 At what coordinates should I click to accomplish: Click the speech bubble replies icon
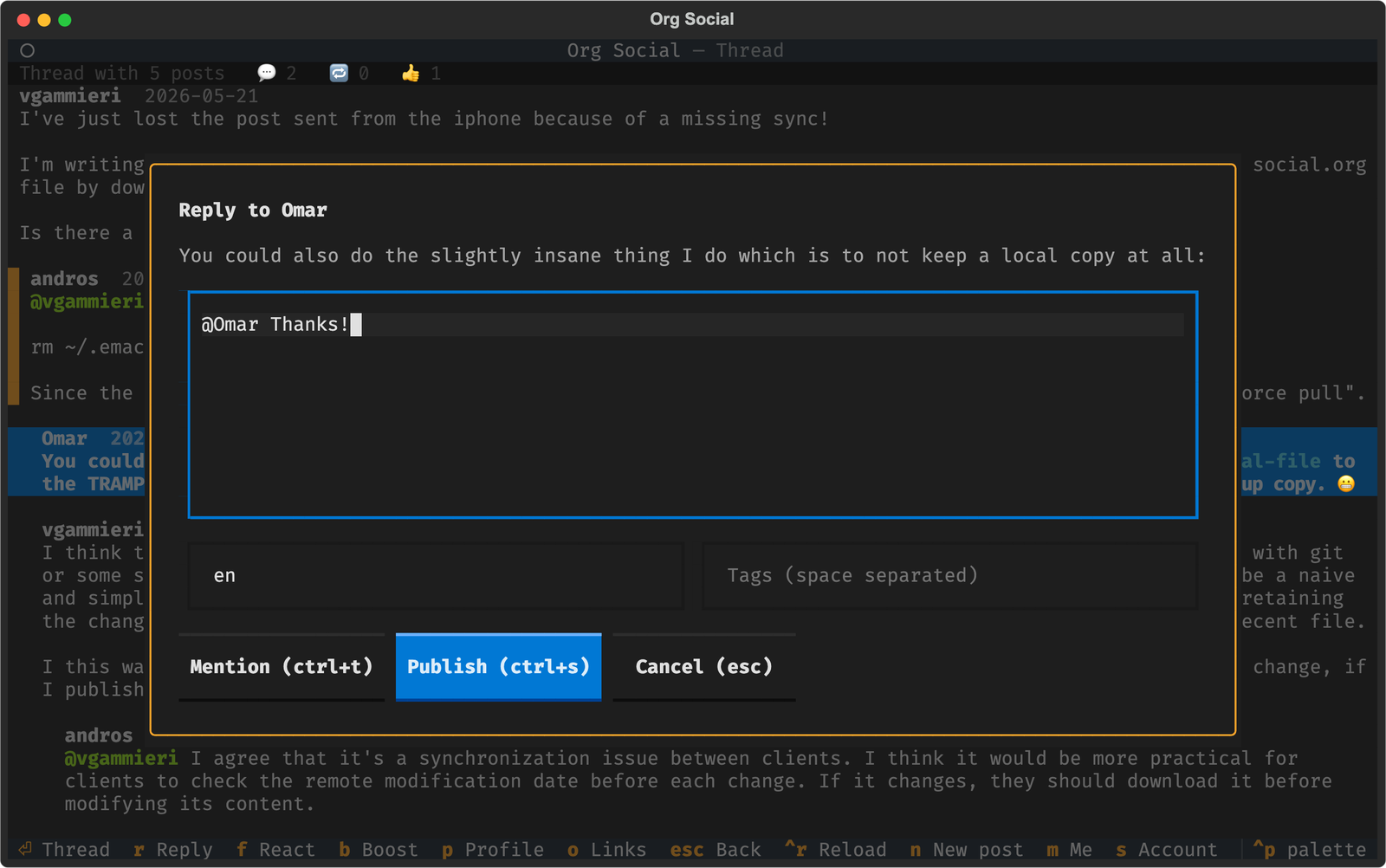click(267, 74)
